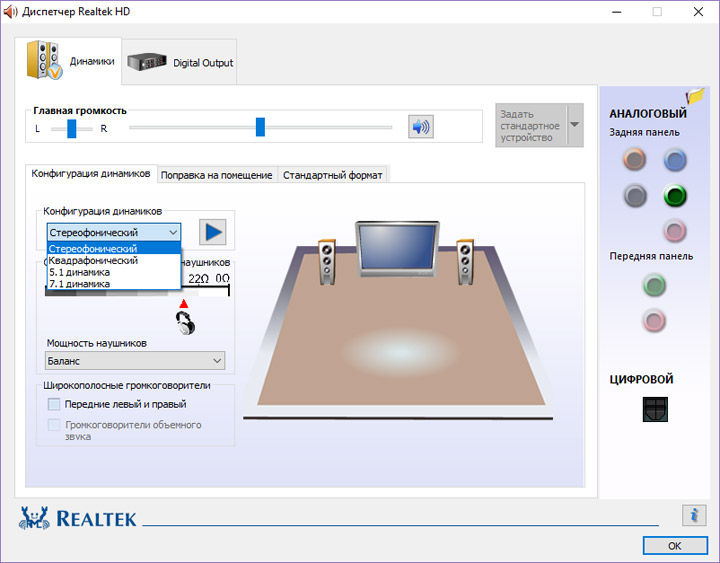Choose 7.1 динамика in the list
Image resolution: width=720 pixels, height=563 pixels.
click(114, 284)
